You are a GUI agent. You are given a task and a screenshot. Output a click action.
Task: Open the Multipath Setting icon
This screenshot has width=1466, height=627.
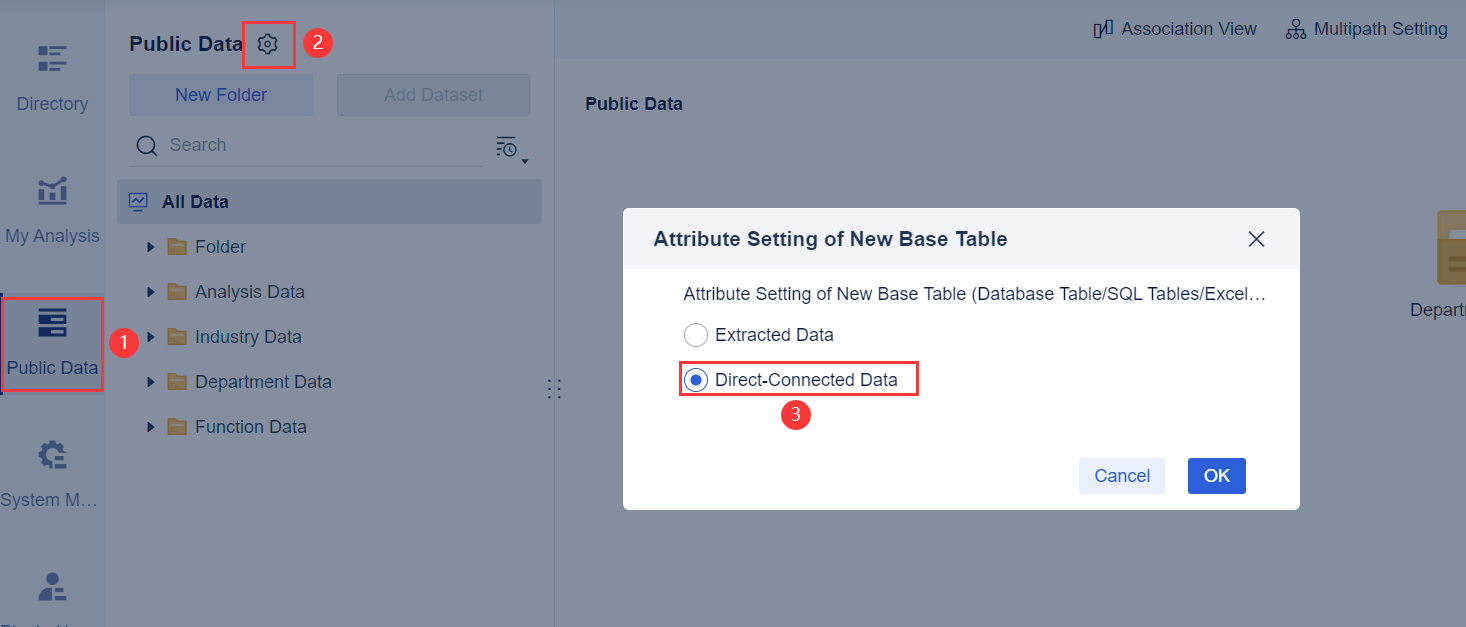(x=1295, y=29)
